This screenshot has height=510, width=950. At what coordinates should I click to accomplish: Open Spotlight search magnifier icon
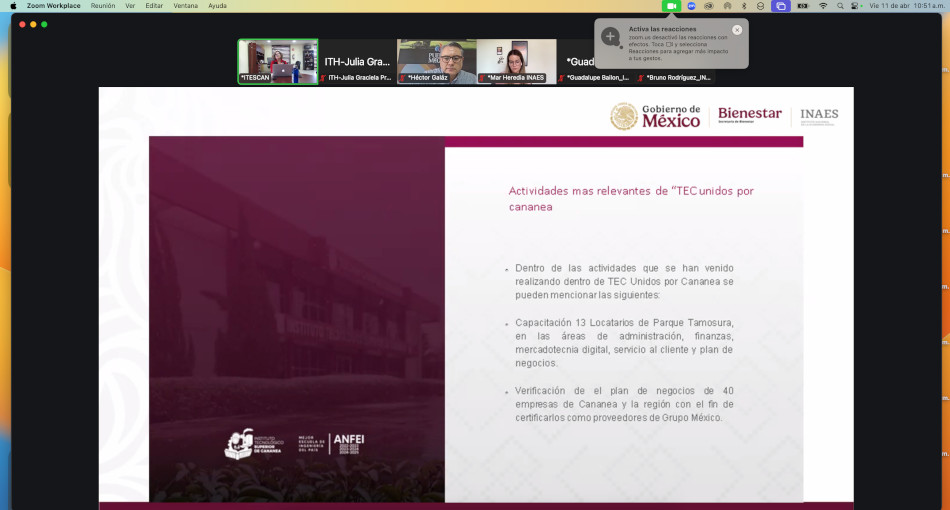[x=840, y=5]
